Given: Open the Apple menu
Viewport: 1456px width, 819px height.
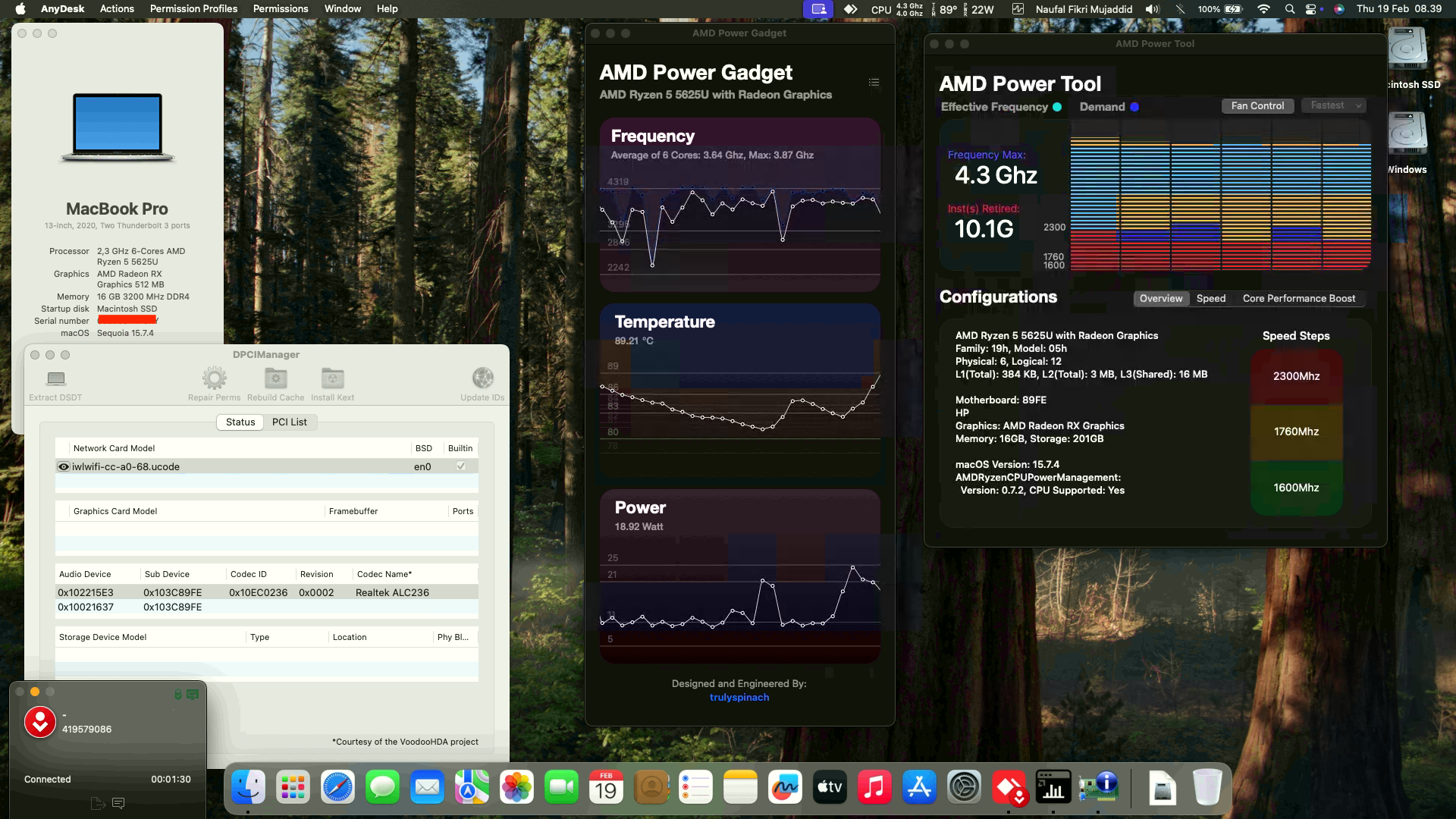Looking at the screenshot, I should point(20,9).
